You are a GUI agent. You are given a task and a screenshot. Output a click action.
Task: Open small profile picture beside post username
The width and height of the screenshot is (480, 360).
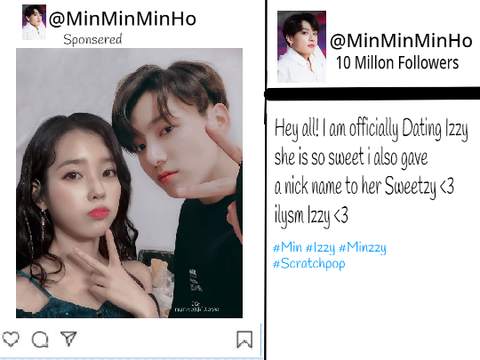click(x=34, y=22)
